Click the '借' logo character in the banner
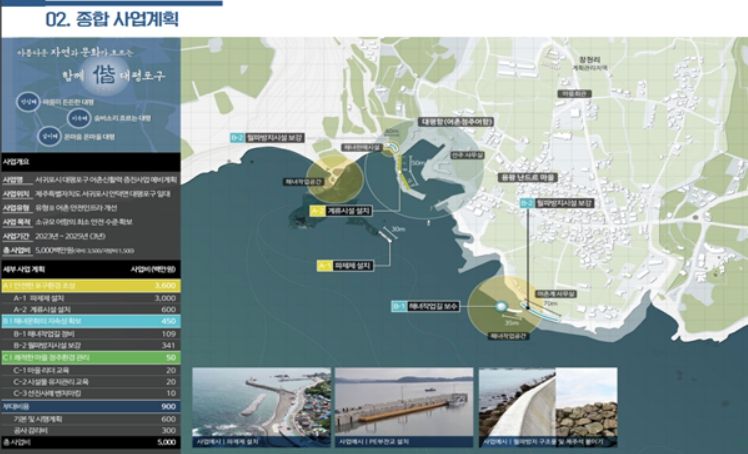Screen dimensions: 748x454 coord(104,75)
